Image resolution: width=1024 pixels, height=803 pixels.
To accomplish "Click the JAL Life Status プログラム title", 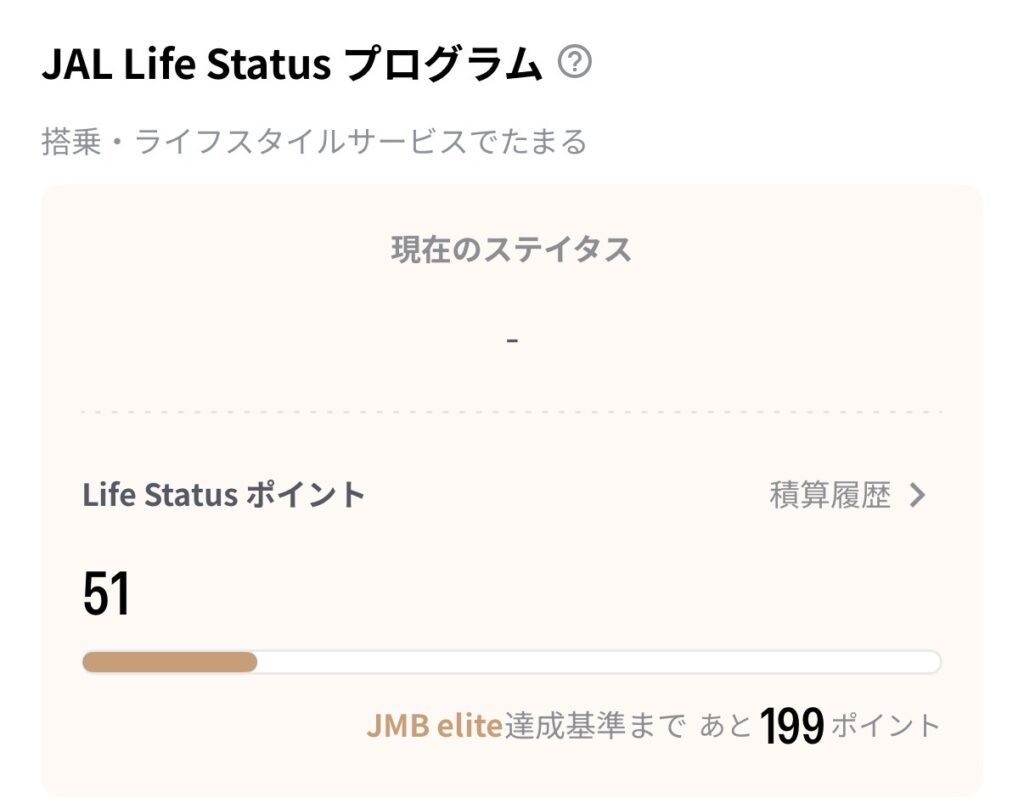I will coord(291,65).
